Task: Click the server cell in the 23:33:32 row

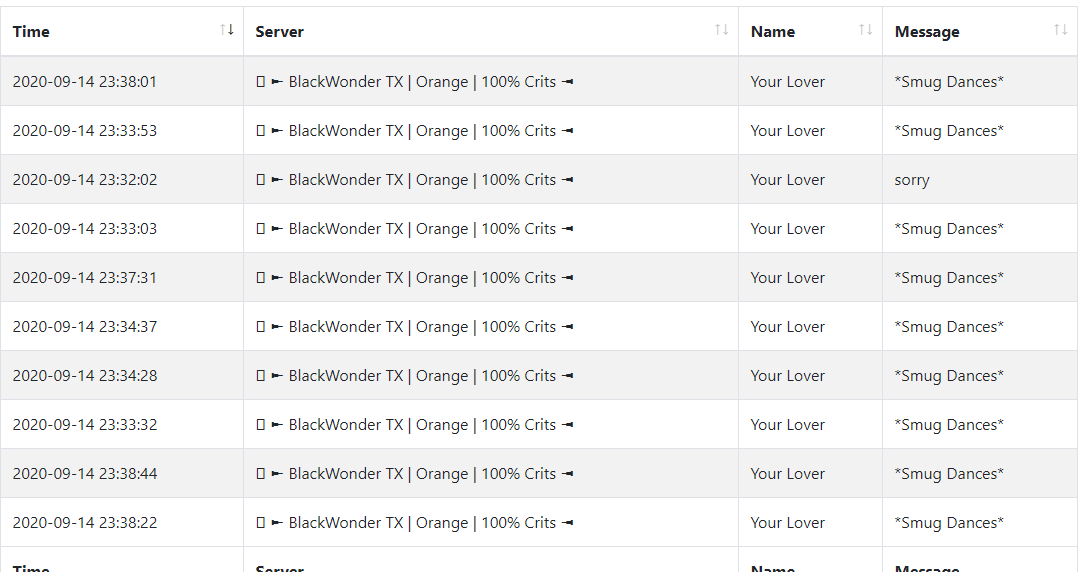Action: 491,424
